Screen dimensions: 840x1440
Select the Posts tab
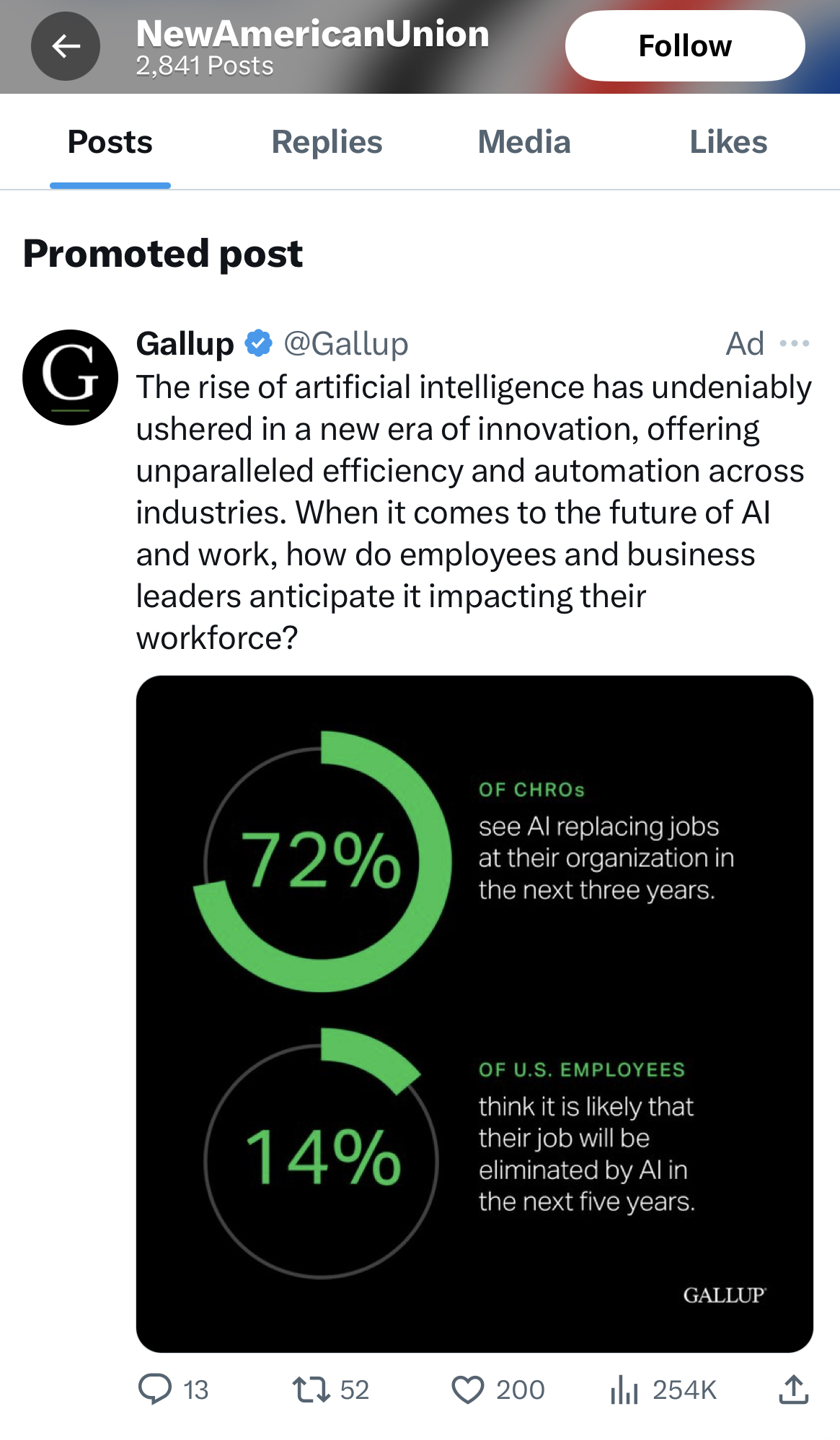coord(110,142)
